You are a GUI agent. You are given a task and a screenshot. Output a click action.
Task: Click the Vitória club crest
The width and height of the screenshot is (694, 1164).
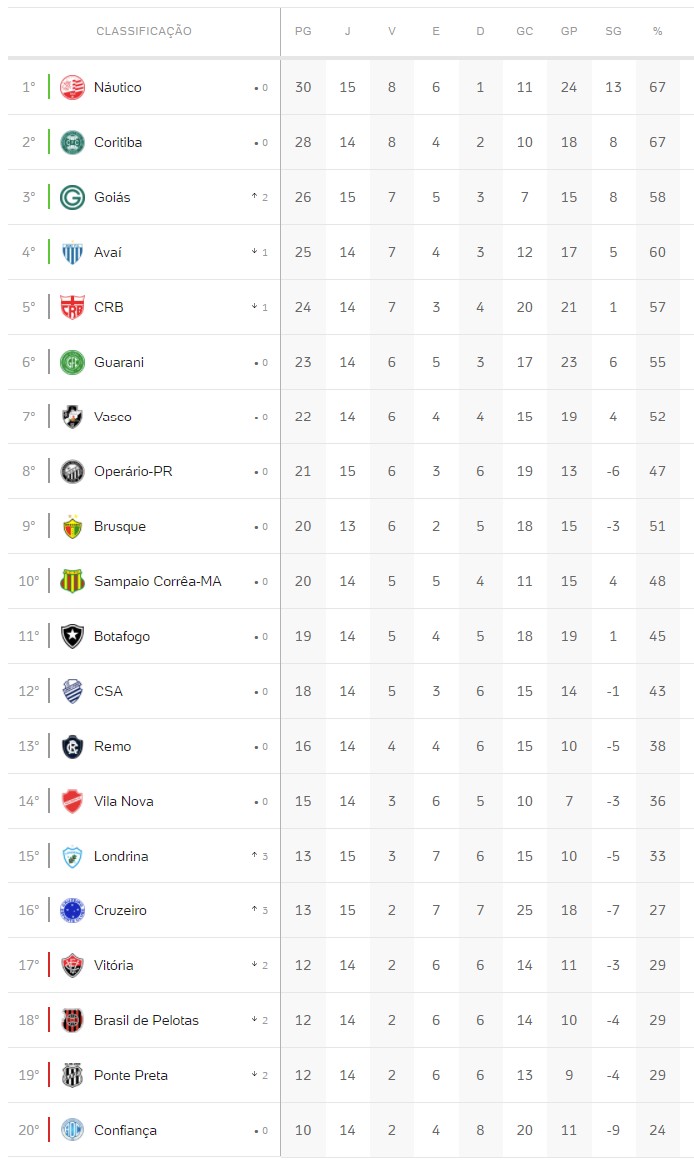point(72,965)
